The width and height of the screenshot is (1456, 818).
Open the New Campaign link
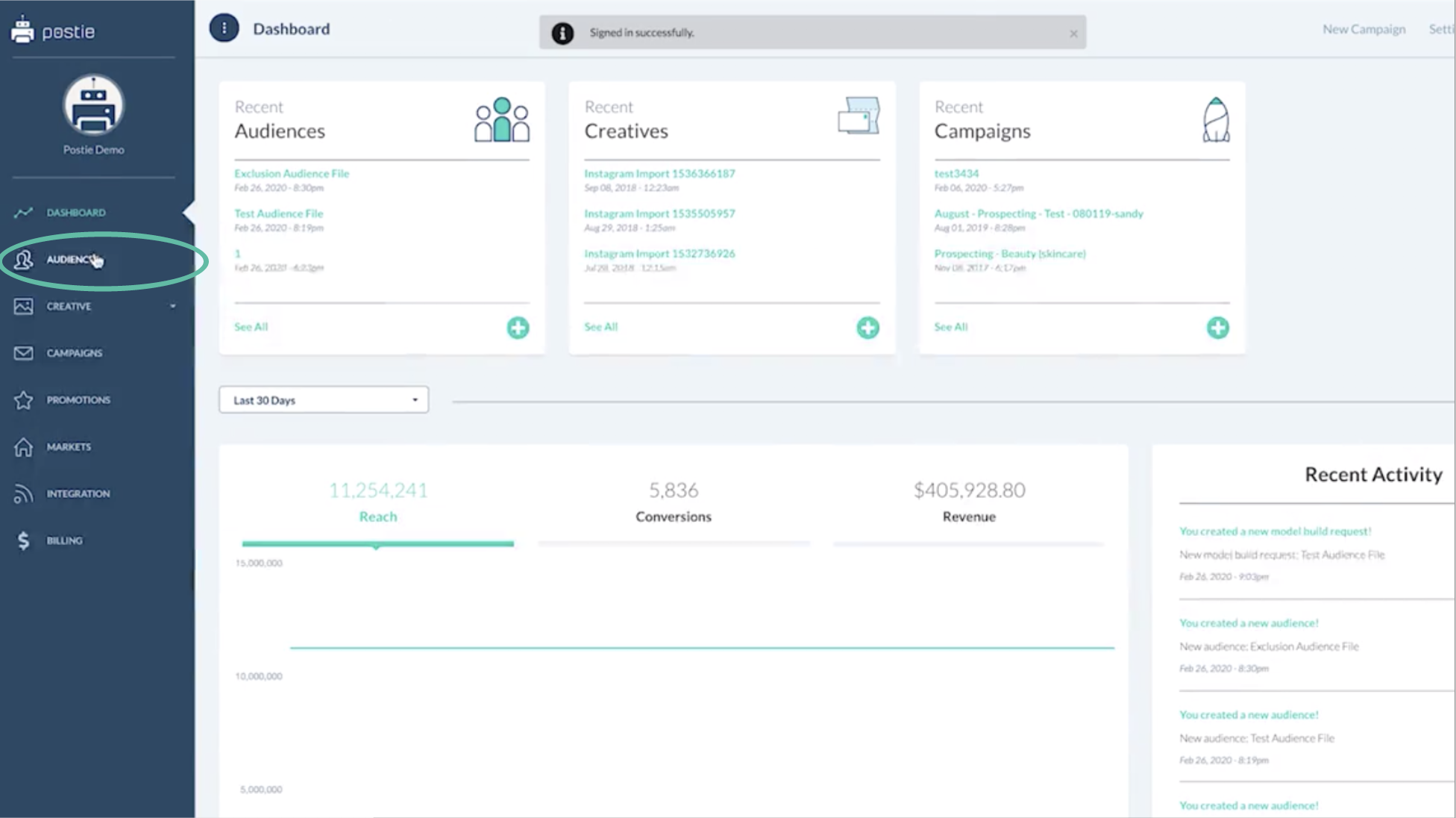pos(1364,29)
